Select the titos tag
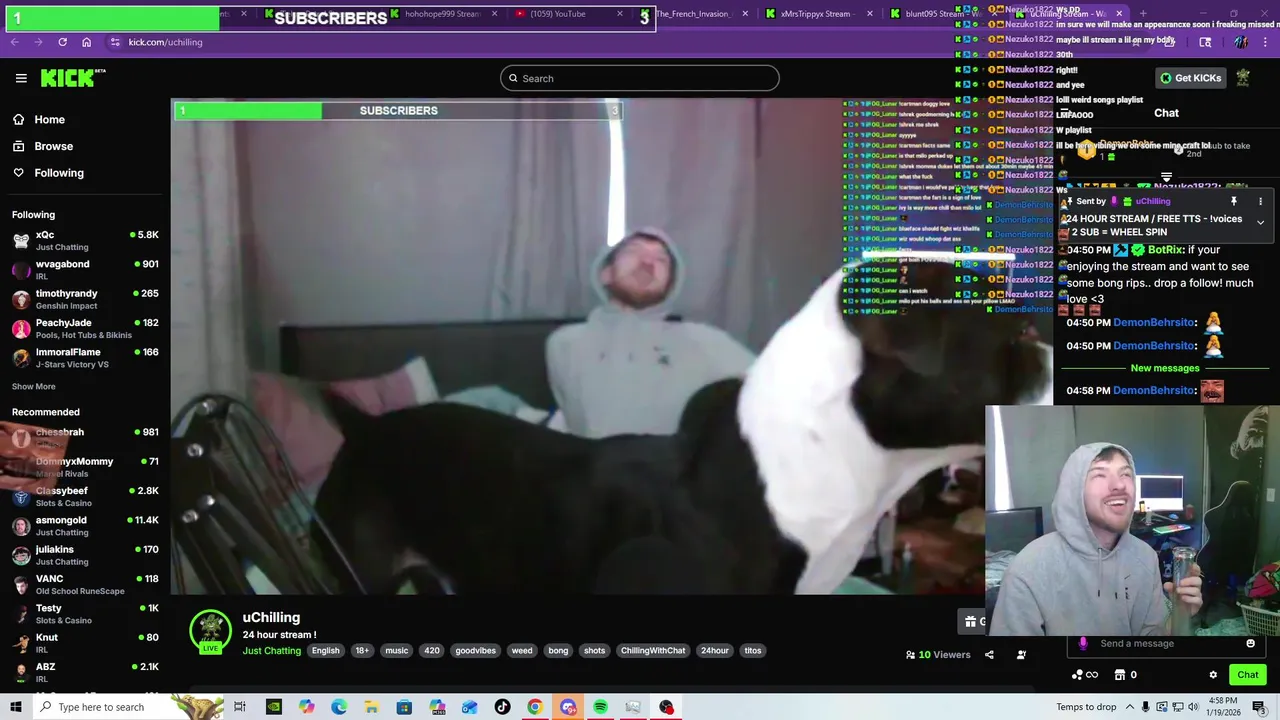The image size is (1280, 720). pos(753,651)
